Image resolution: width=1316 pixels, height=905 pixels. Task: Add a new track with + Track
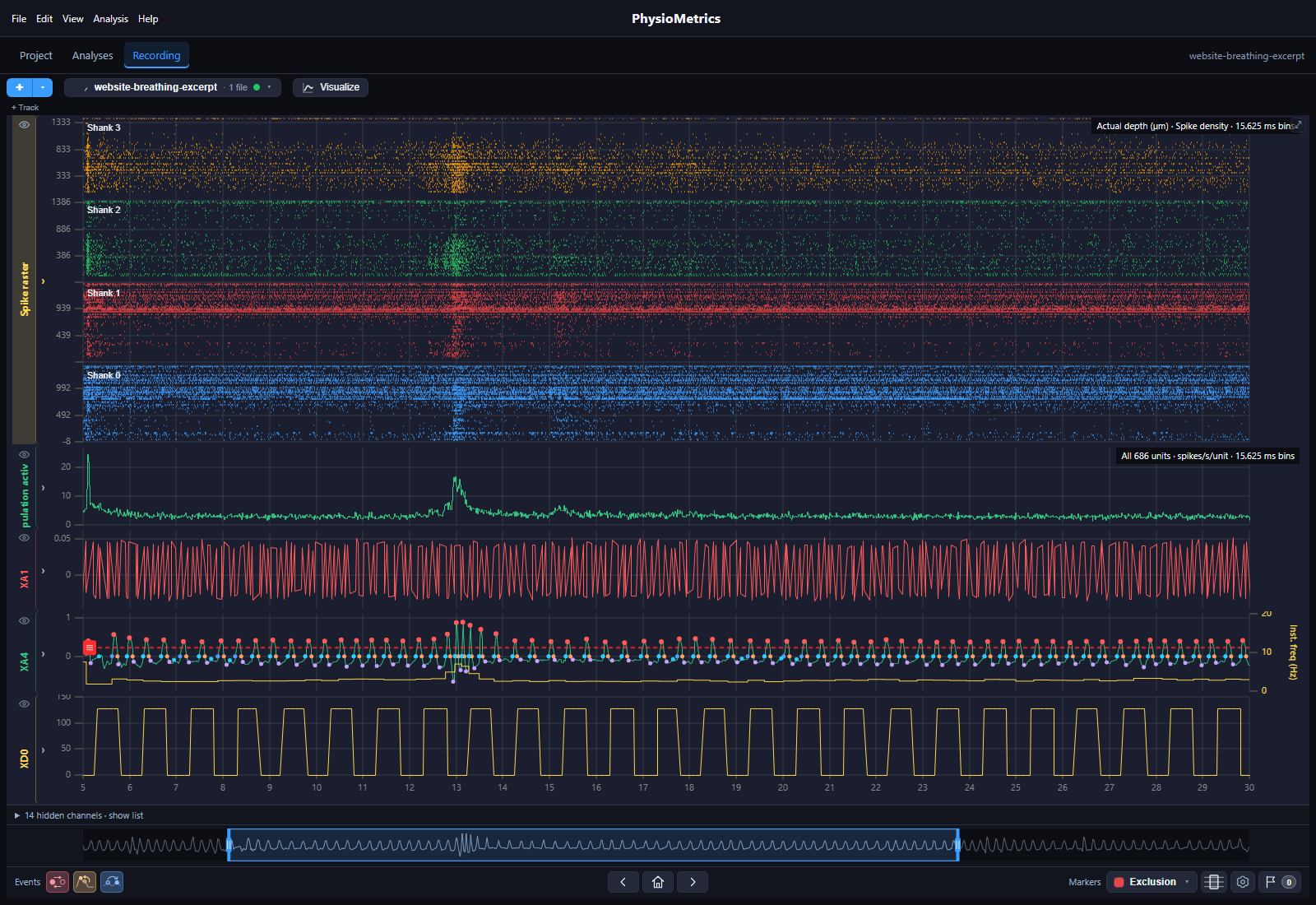click(x=25, y=108)
